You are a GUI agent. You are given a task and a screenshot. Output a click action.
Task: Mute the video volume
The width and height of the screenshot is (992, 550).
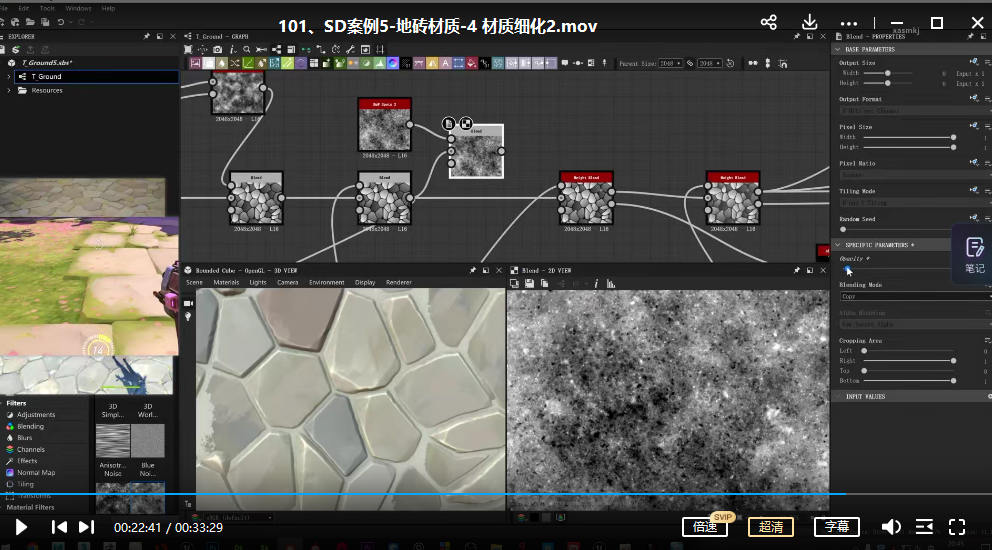[891, 527]
